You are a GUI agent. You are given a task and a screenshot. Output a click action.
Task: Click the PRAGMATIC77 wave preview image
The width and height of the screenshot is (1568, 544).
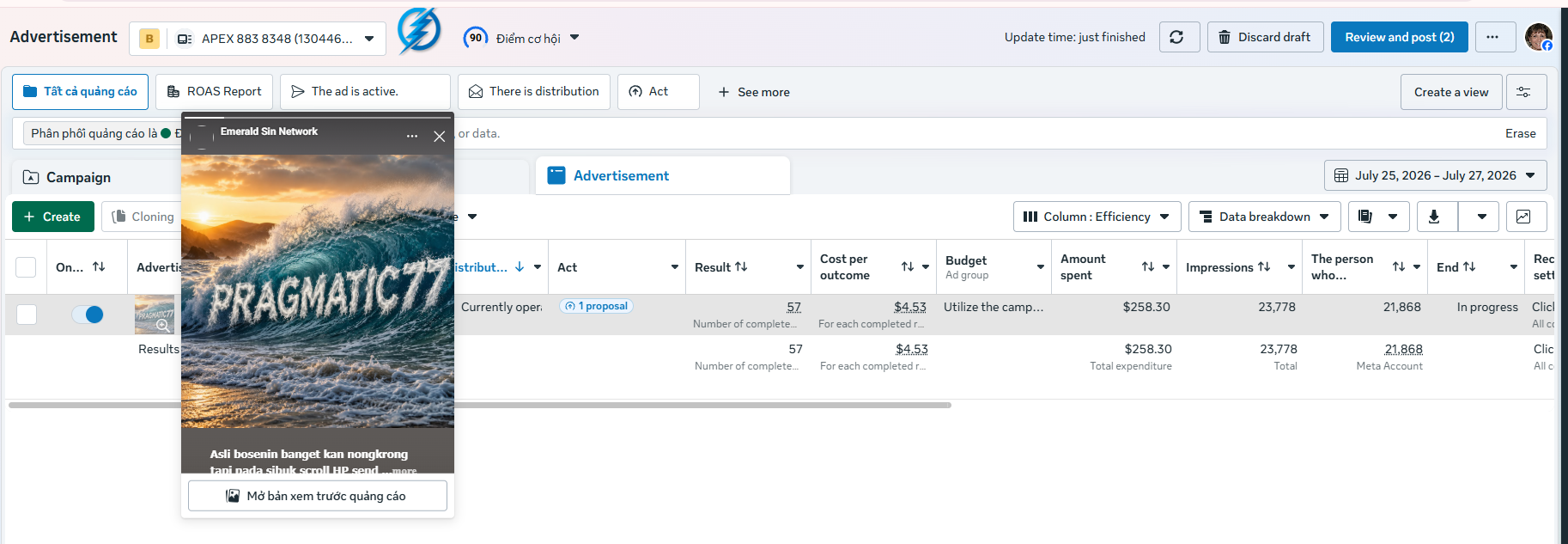[x=318, y=290]
